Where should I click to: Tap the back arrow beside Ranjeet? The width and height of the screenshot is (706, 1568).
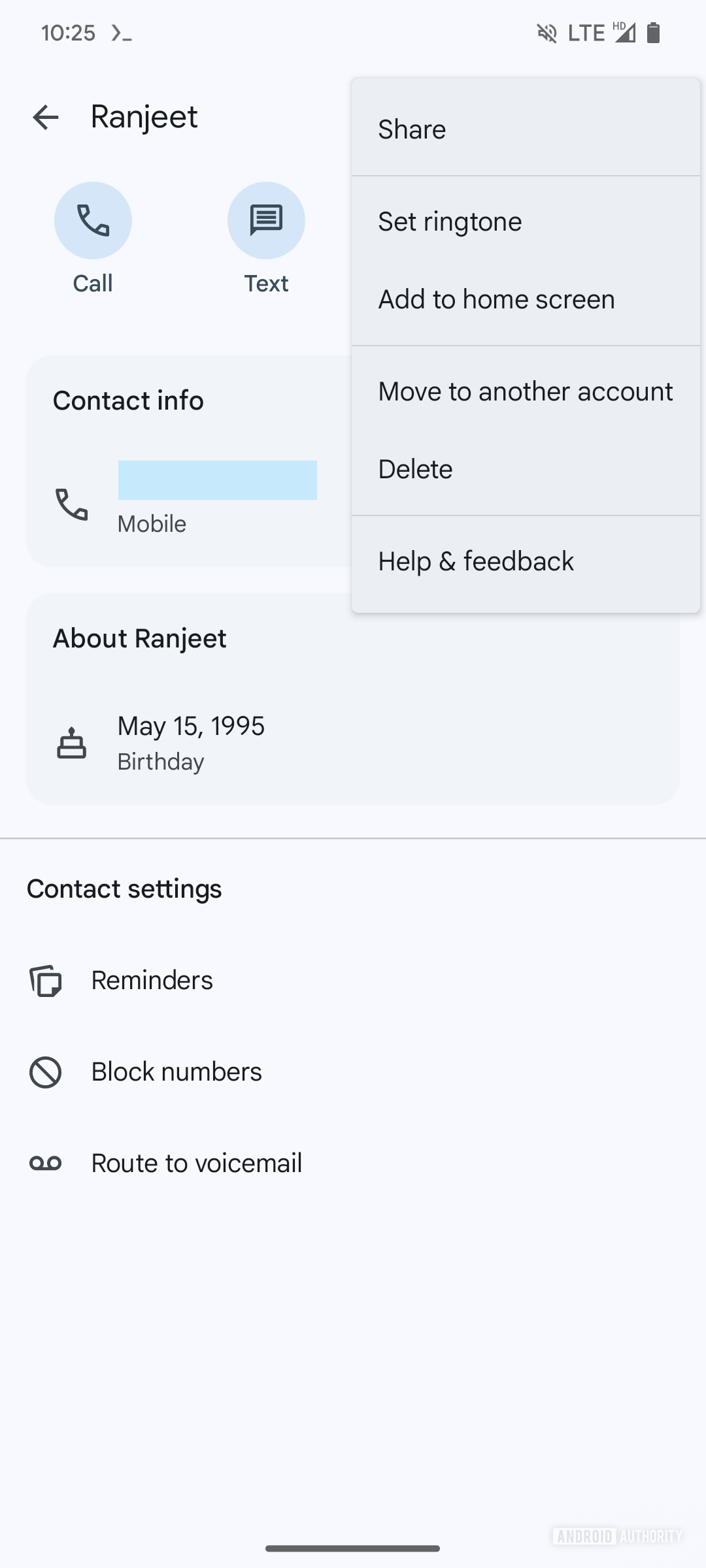click(46, 118)
